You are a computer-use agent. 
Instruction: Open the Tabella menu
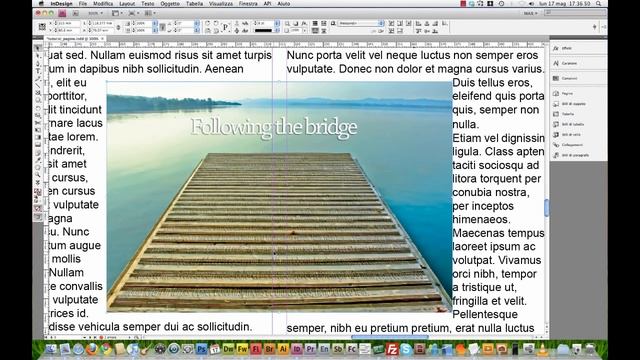point(194,4)
